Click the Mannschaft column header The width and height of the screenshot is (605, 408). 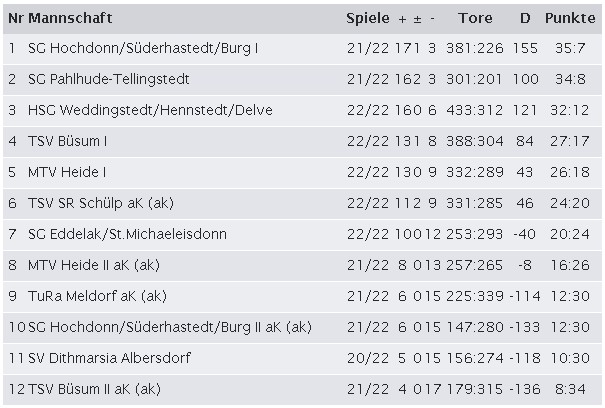[70, 18]
